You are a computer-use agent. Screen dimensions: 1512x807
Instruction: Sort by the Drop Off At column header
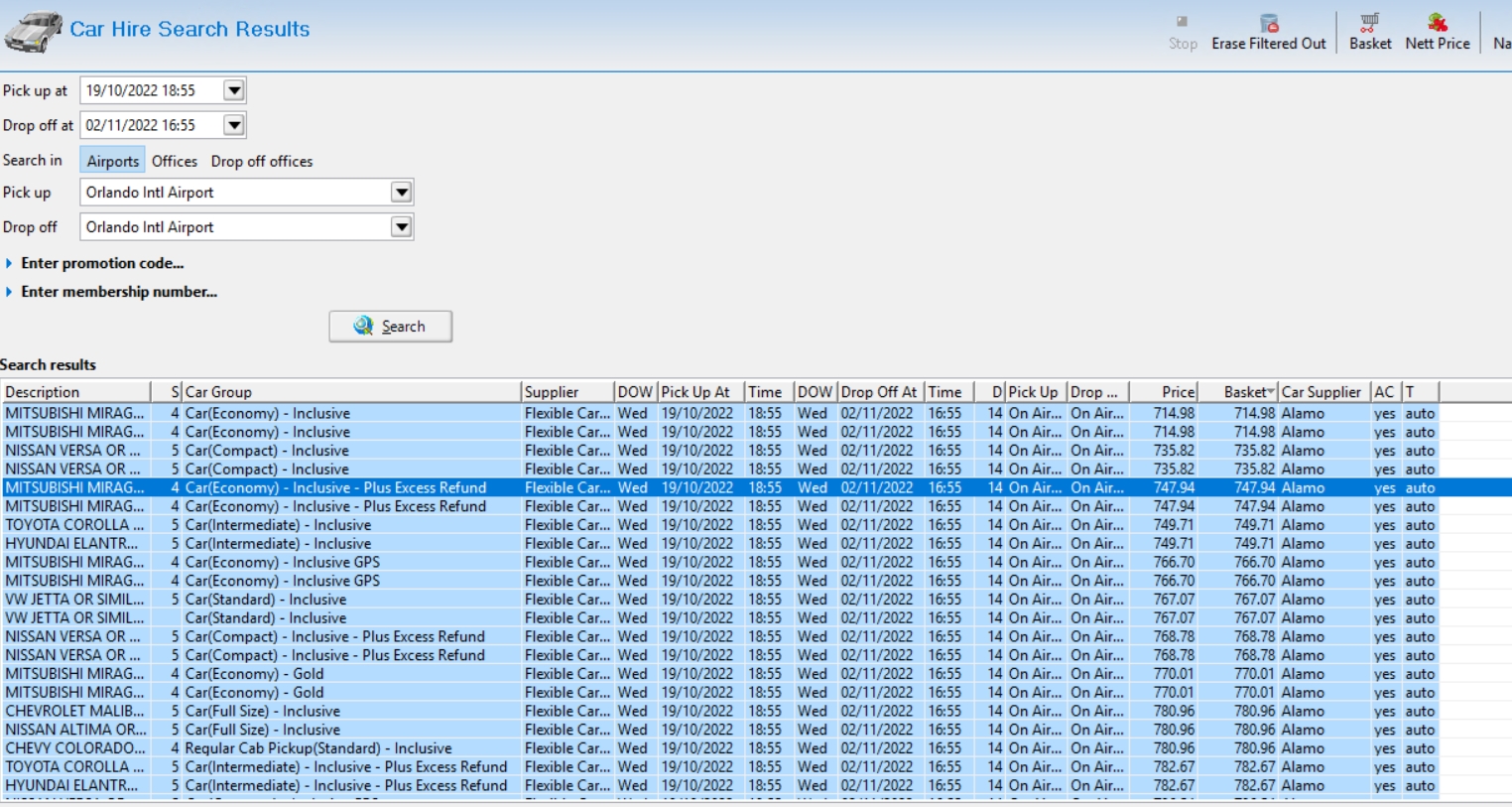tap(881, 392)
